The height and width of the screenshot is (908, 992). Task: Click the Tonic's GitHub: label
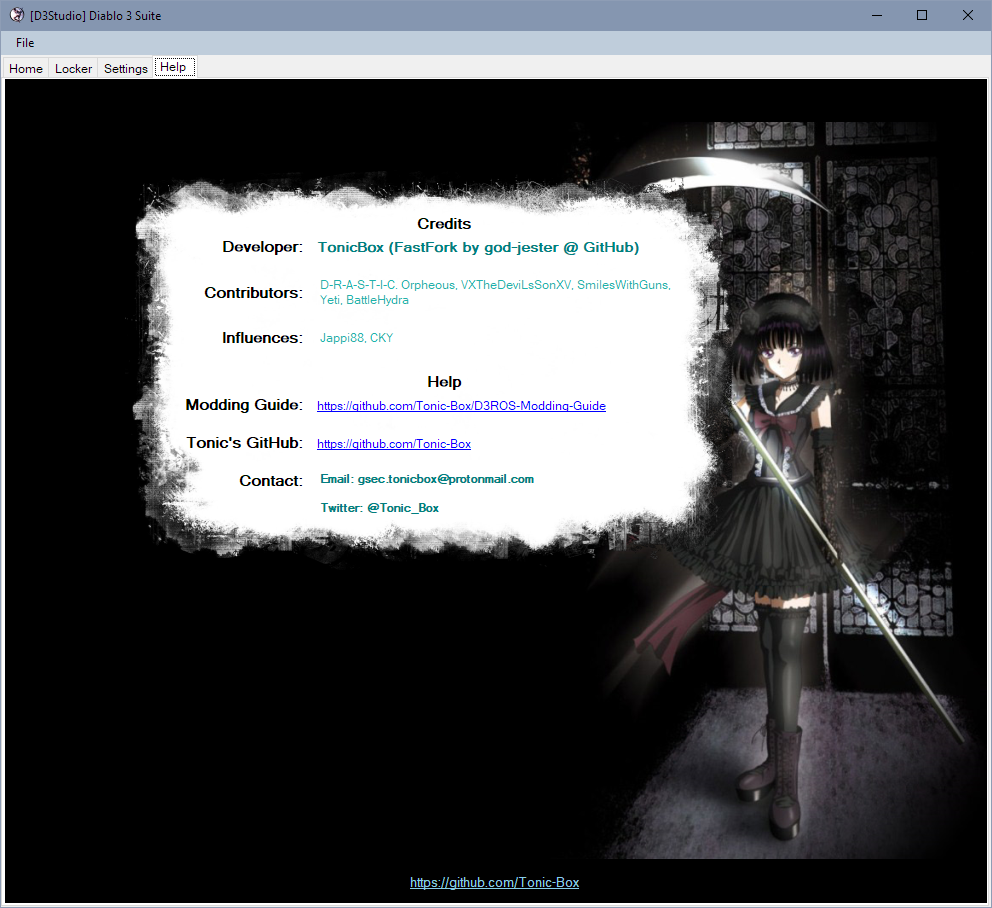point(245,443)
